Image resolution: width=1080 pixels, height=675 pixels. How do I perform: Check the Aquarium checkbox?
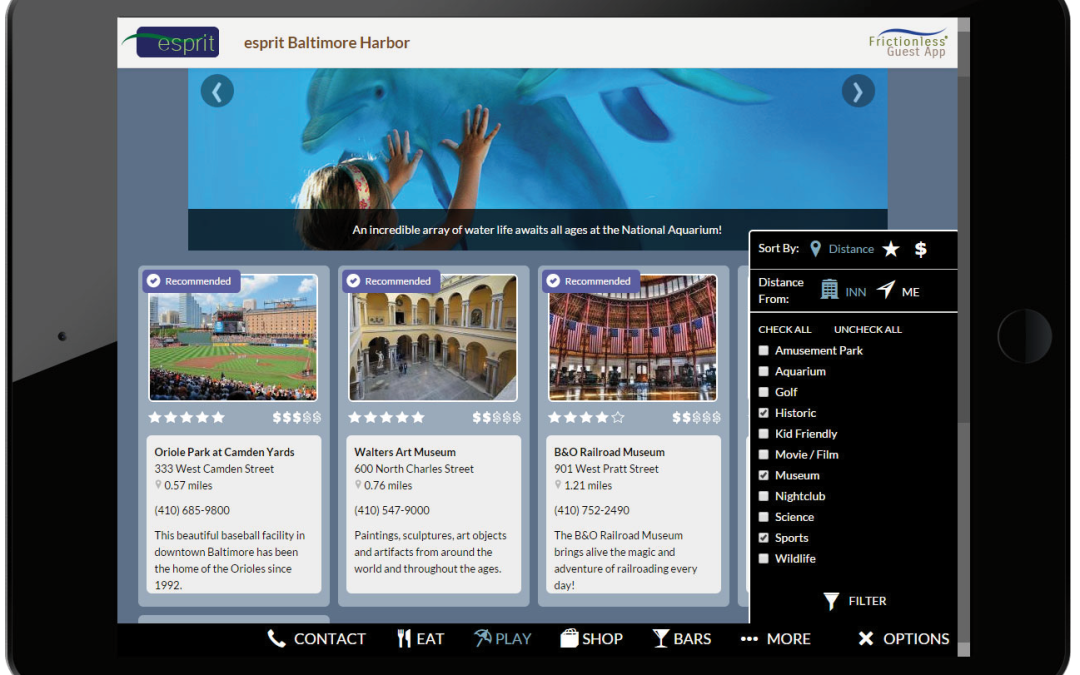point(763,371)
